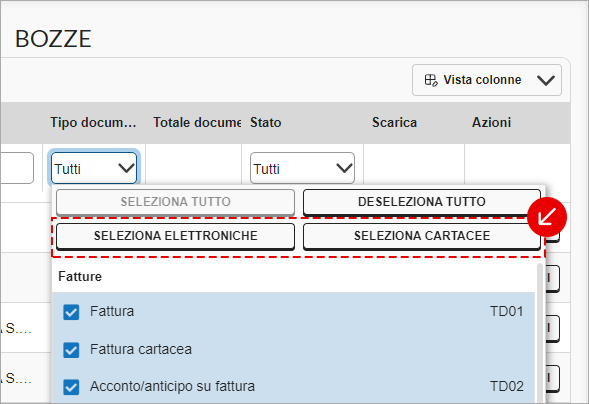
Task: Toggle the Fattura cartacea checkbox
Action: click(x=71, y=350)
